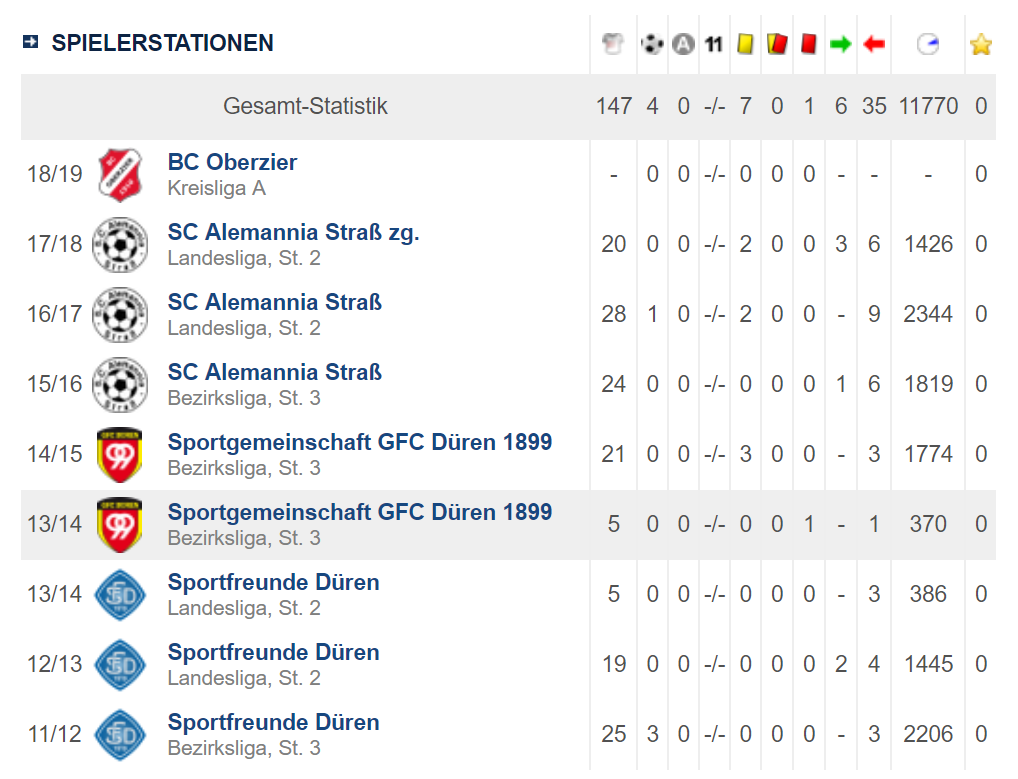Click the gold star column icon

[x=981, y=44]
